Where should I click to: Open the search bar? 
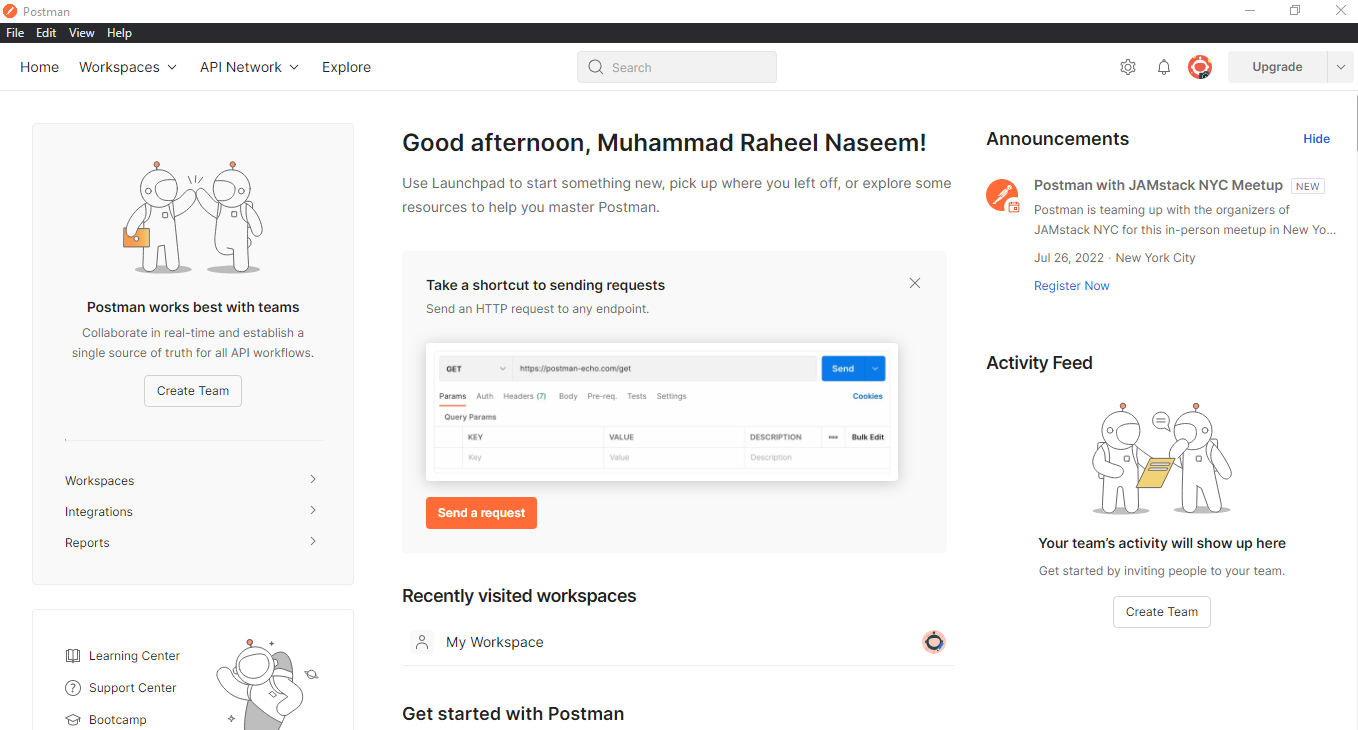(676, 67)
